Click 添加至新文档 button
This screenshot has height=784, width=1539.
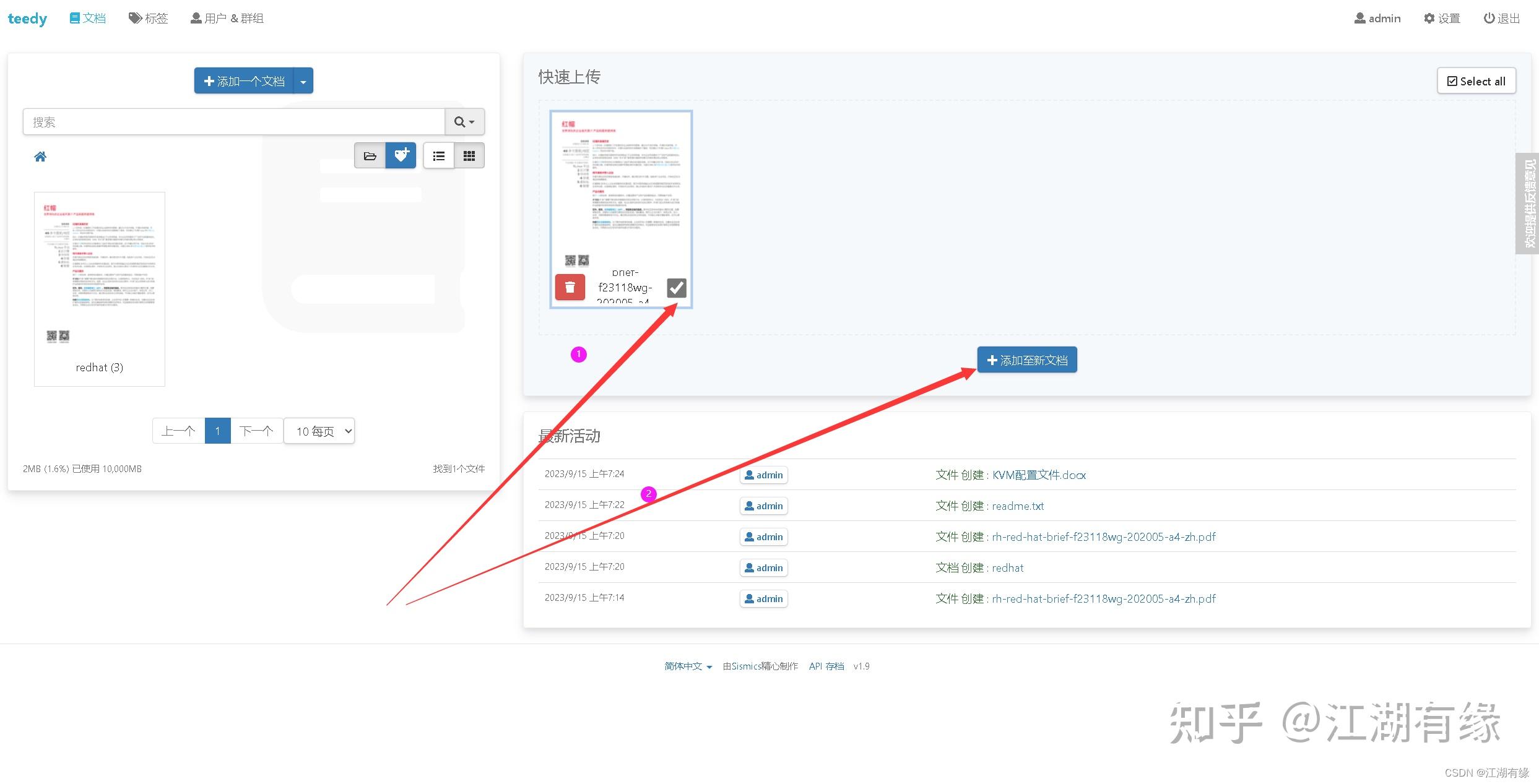1027,360
